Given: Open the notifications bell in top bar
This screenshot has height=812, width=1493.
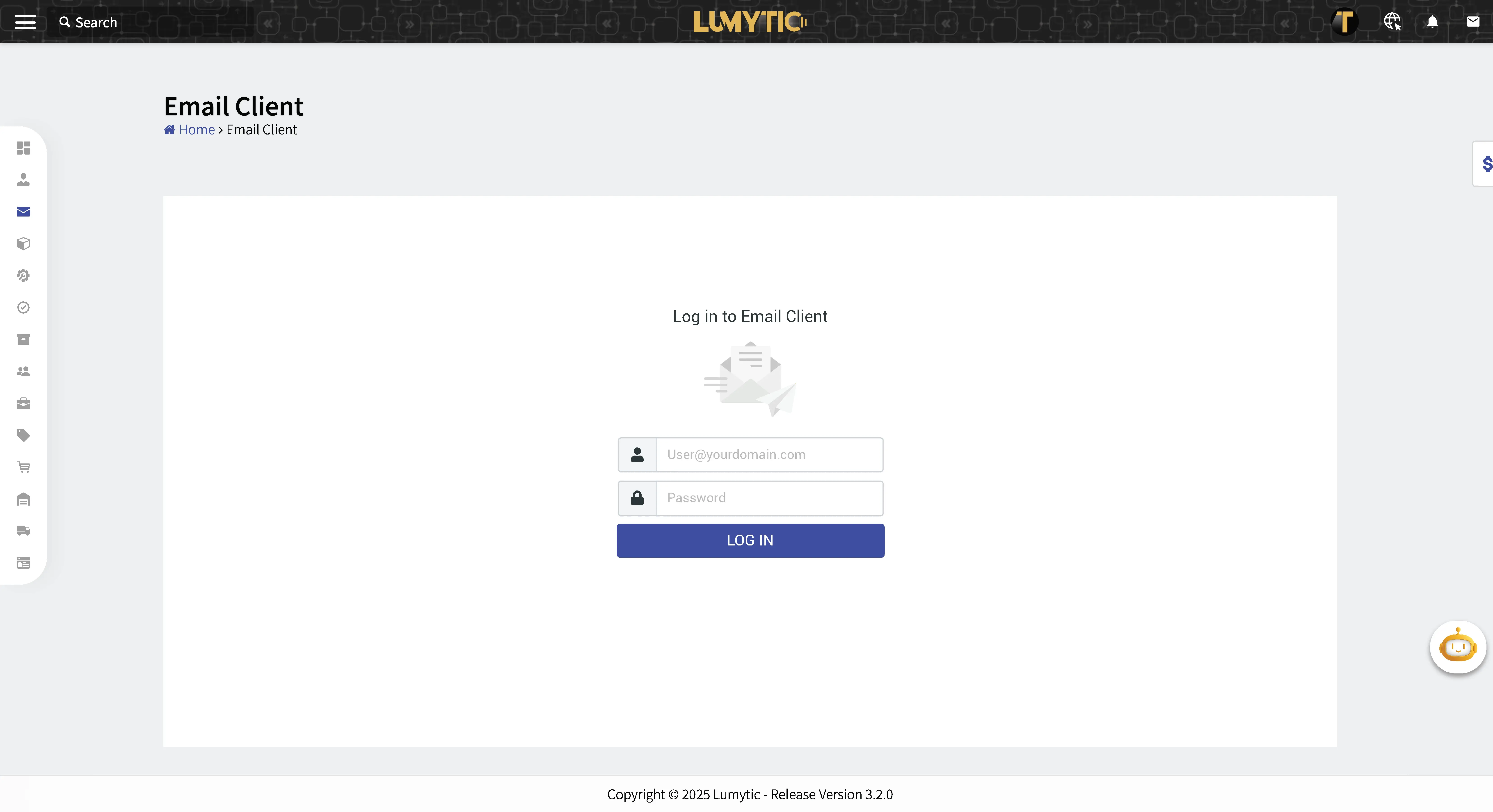Looking at the screenshot, I should pyautogui.click(x=1432, y=22).
